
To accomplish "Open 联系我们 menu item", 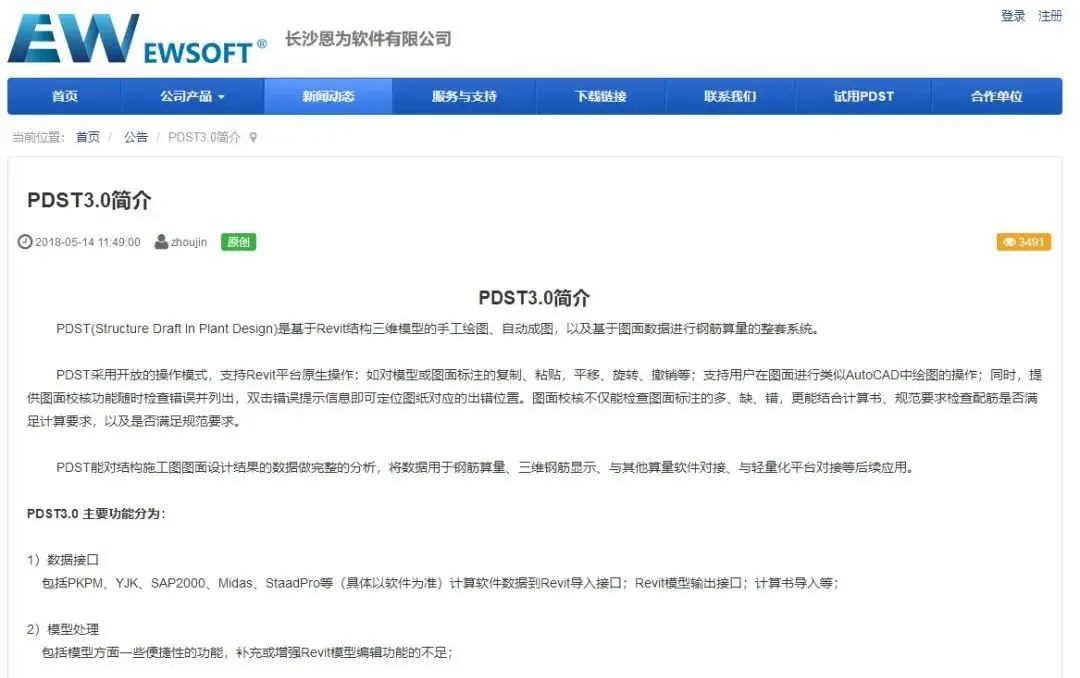I will pyautogui.click(x=730, y=96).
